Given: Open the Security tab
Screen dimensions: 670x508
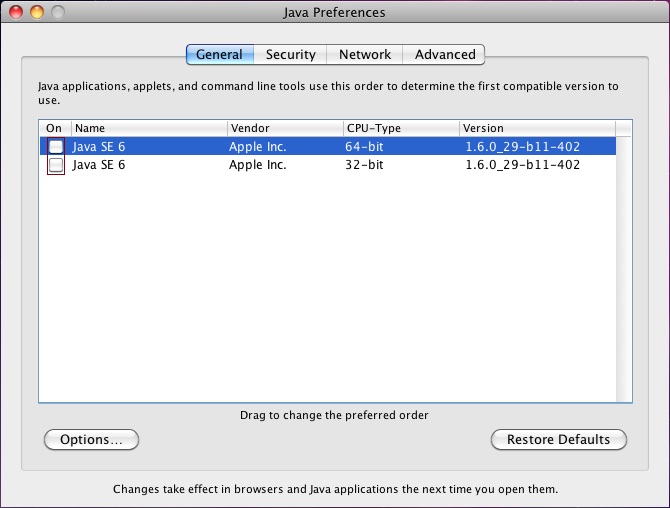Looking at the screenshot, I should point(290,54).
